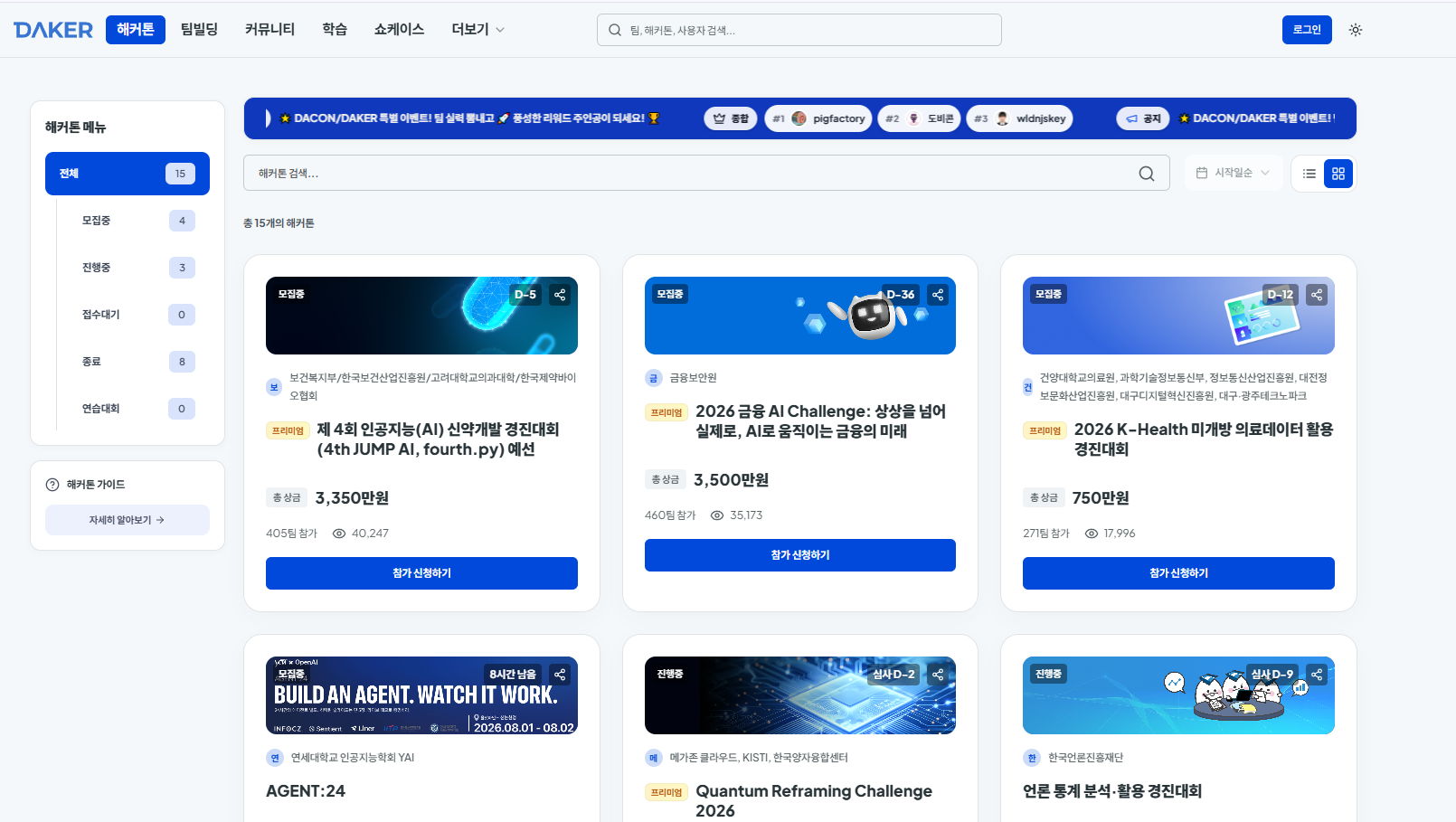Expand the 더보기 navigation dropdown
Viewport: 1456px width, 822px height.
[x=478, y=30]
